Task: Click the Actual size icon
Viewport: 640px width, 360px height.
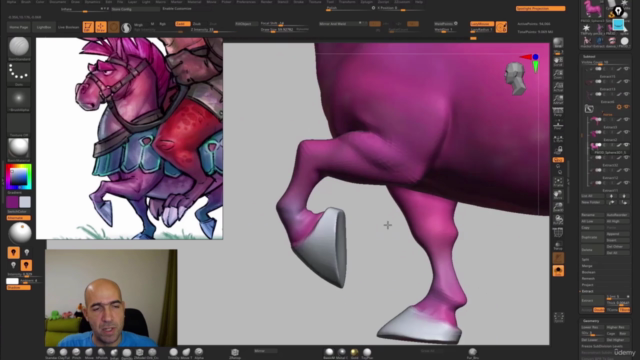Action: (x=558, y=87)
